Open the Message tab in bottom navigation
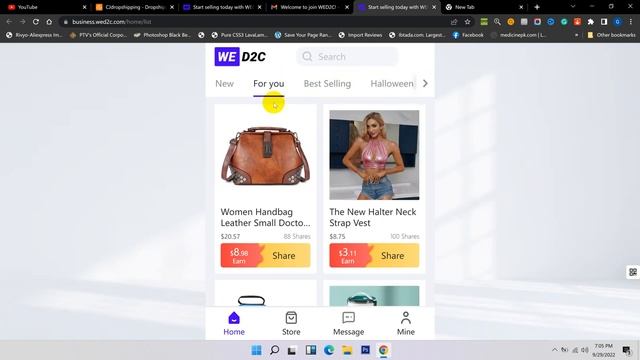Screen dimensions: 640x360 point(348,324)
